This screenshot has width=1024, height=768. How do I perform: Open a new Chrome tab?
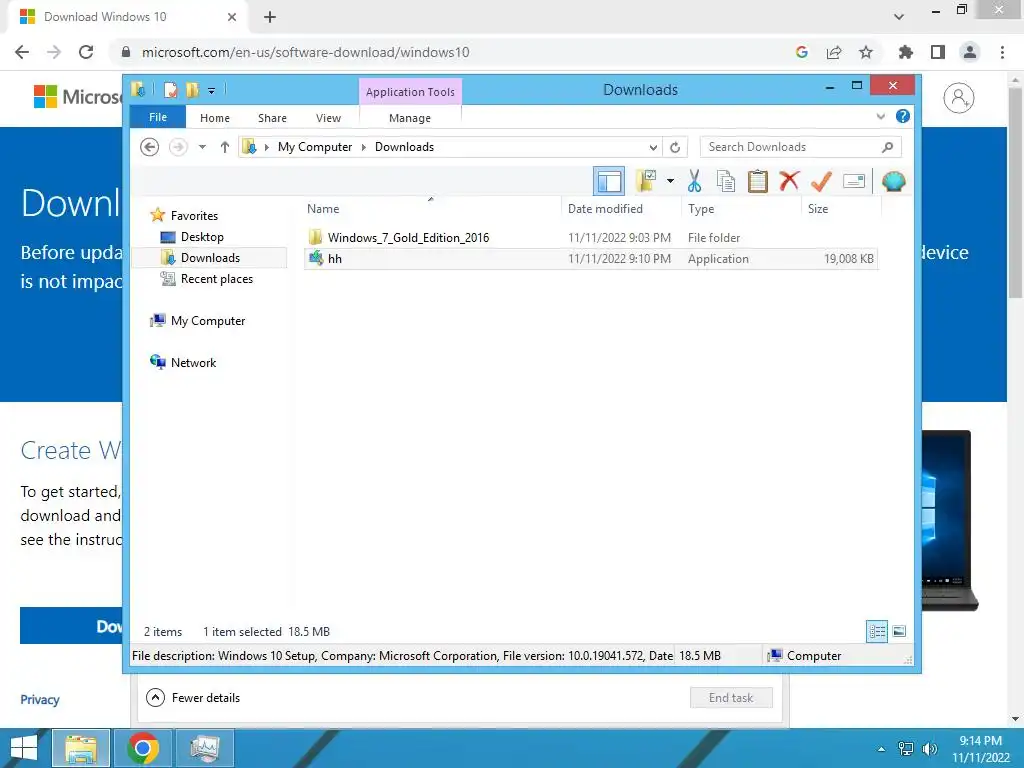pos(270,17)
